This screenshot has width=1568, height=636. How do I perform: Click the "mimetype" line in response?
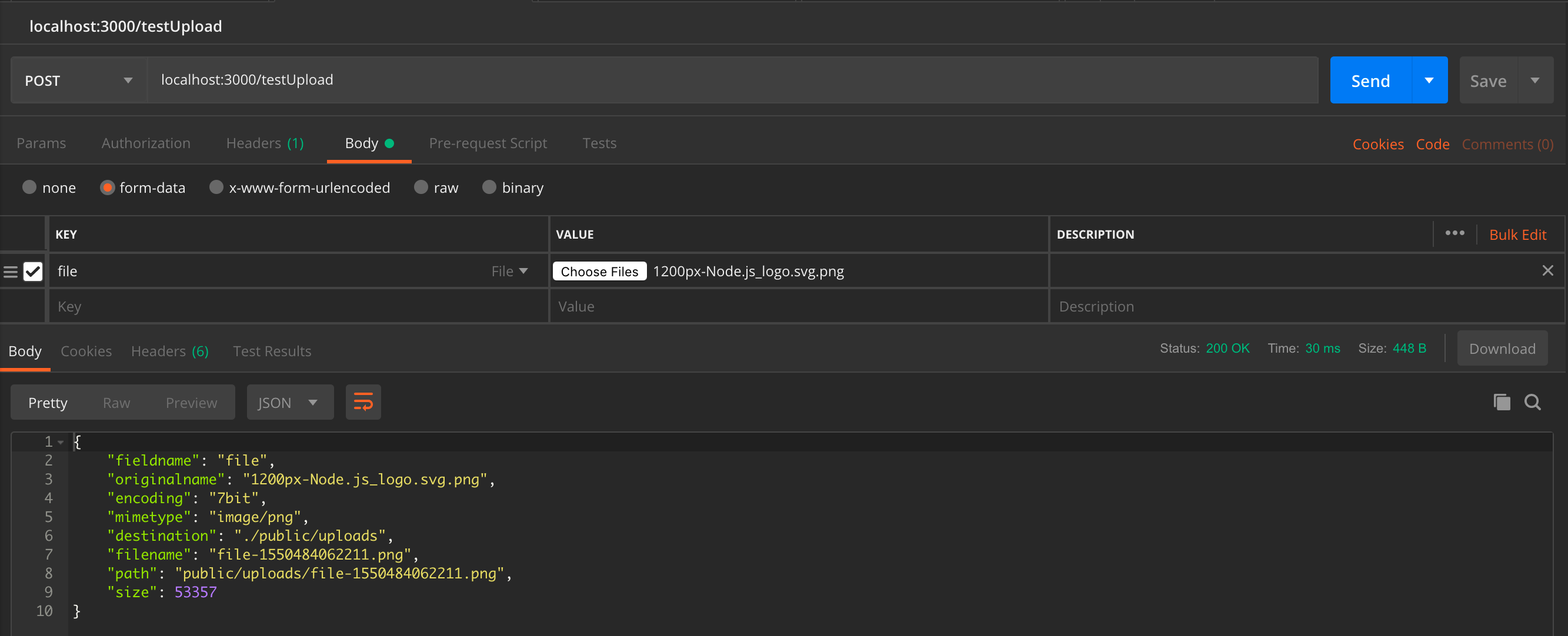click(208, 517)
